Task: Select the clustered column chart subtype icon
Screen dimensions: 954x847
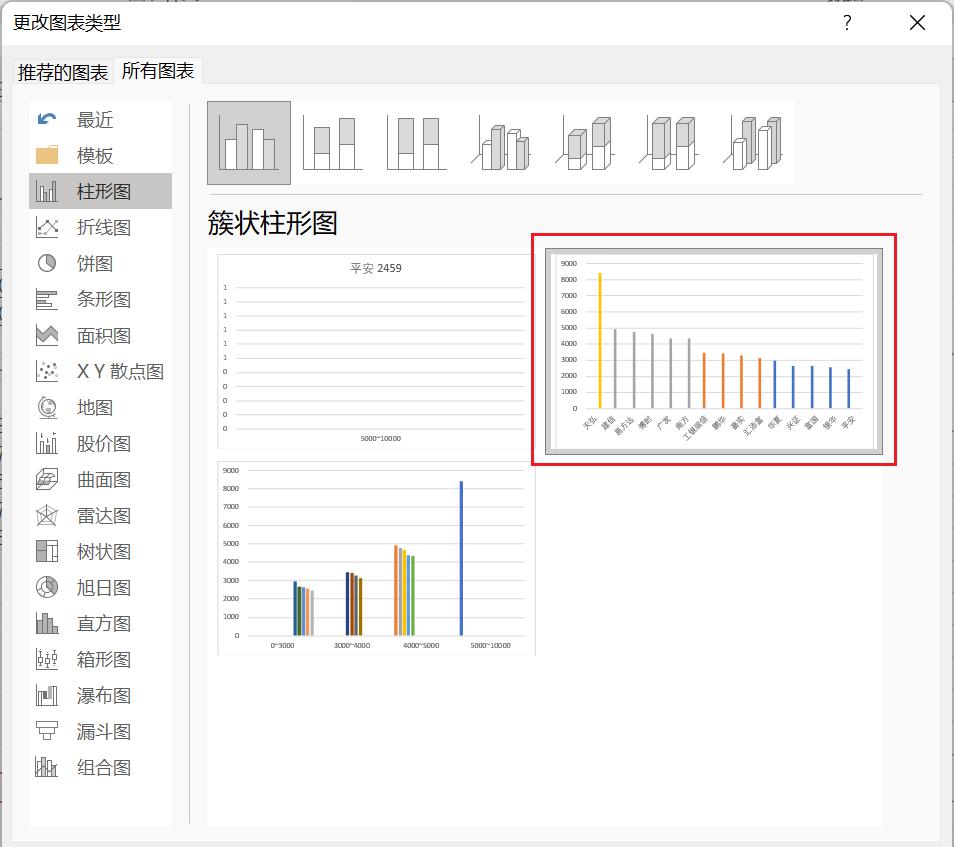Action: [249, 143]
